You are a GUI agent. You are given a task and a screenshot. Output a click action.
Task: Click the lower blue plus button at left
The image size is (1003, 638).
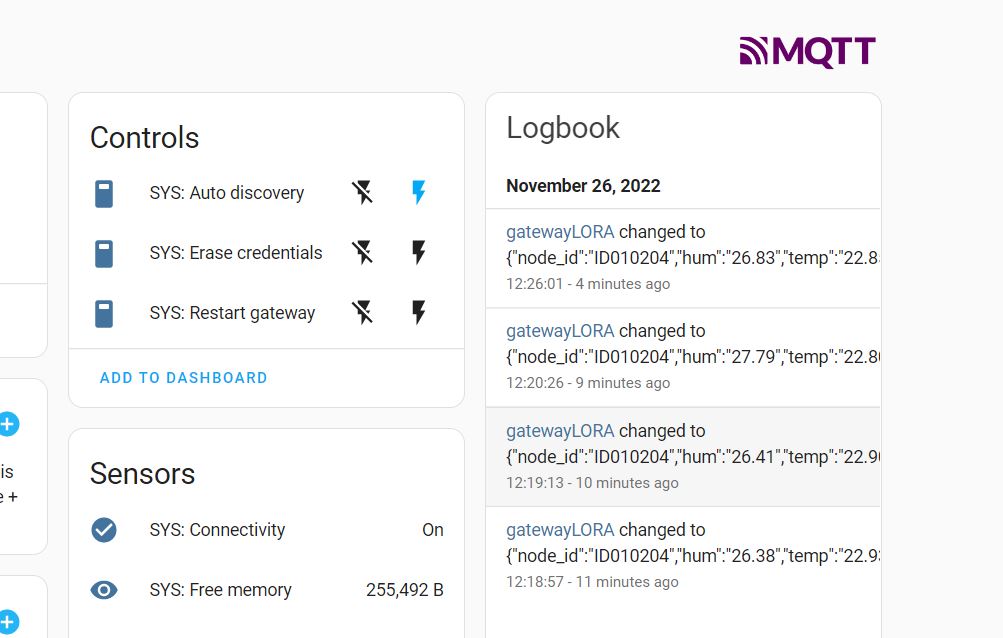click(8, 622)
